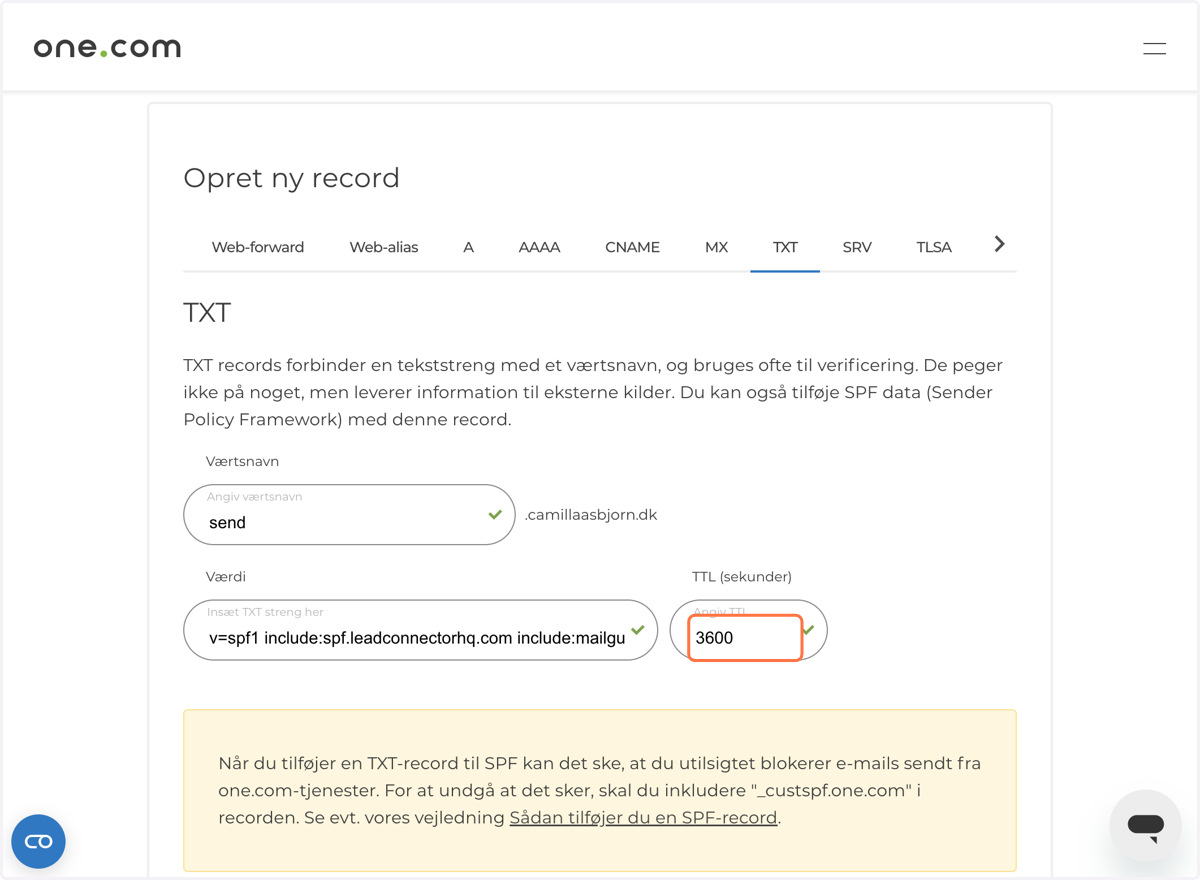
Task: Open the SRV record tab
Action: [857, 247]
